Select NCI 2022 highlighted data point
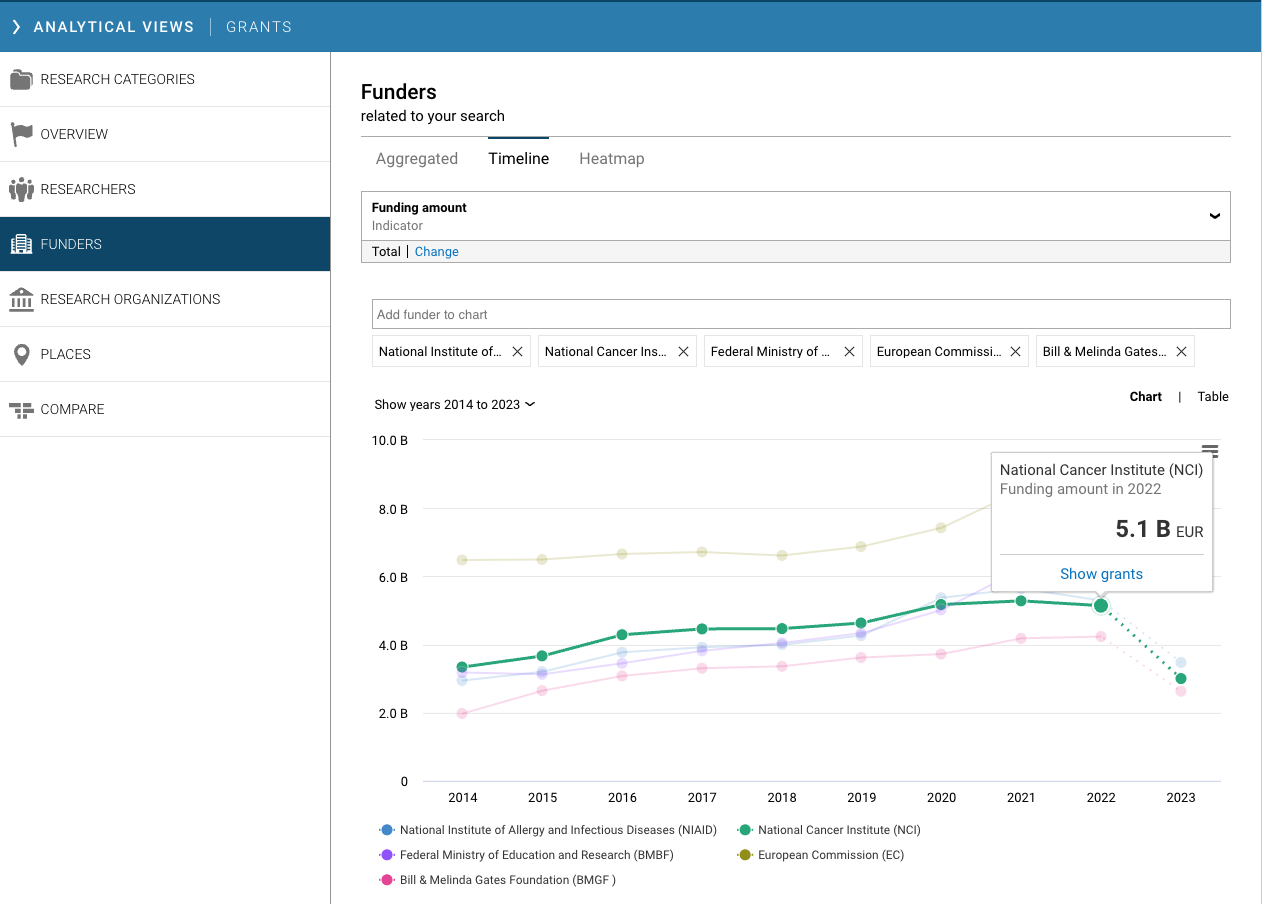 pyautogui.click(x=1101, y=605)
